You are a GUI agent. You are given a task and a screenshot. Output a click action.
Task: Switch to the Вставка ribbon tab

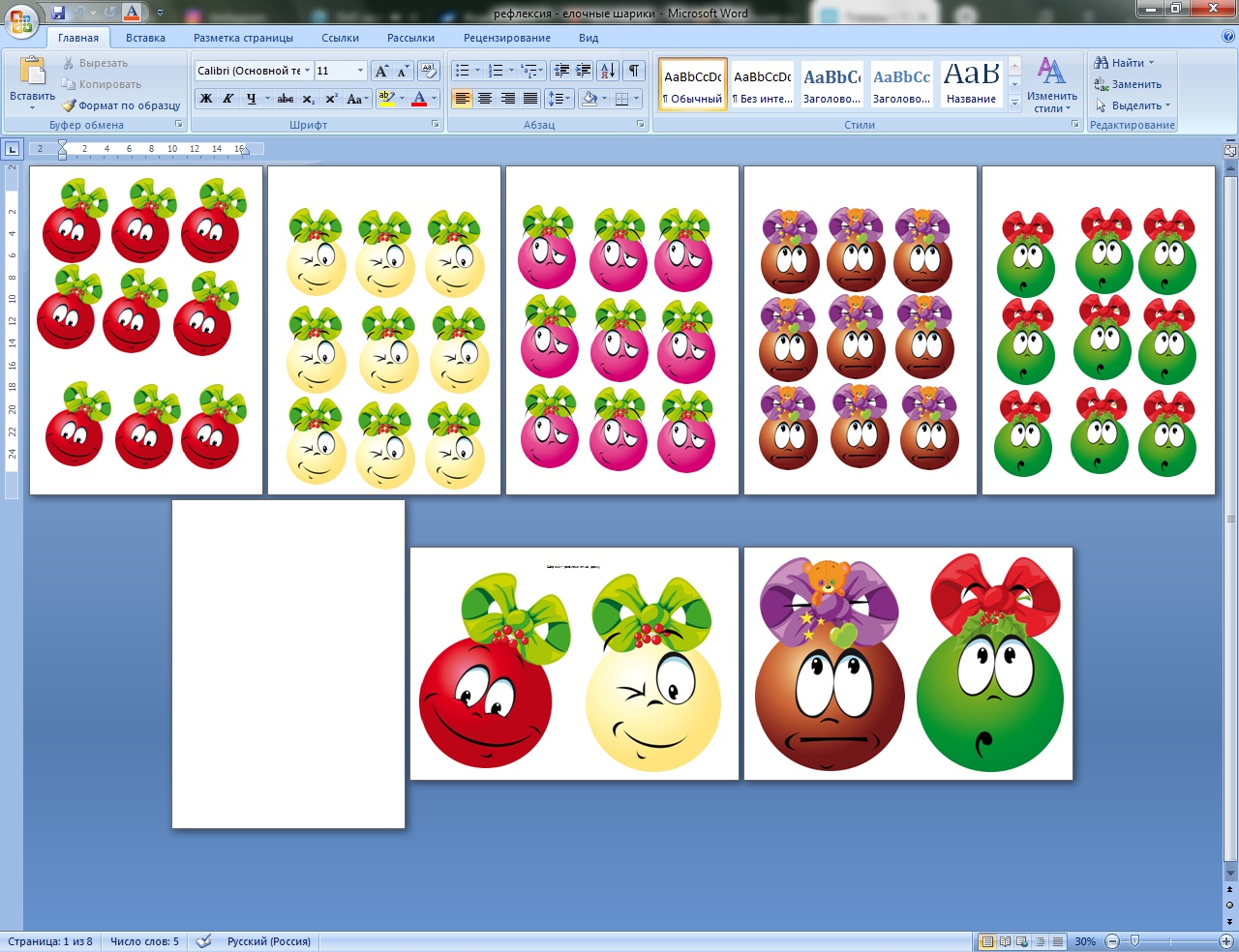pos(145,38)
